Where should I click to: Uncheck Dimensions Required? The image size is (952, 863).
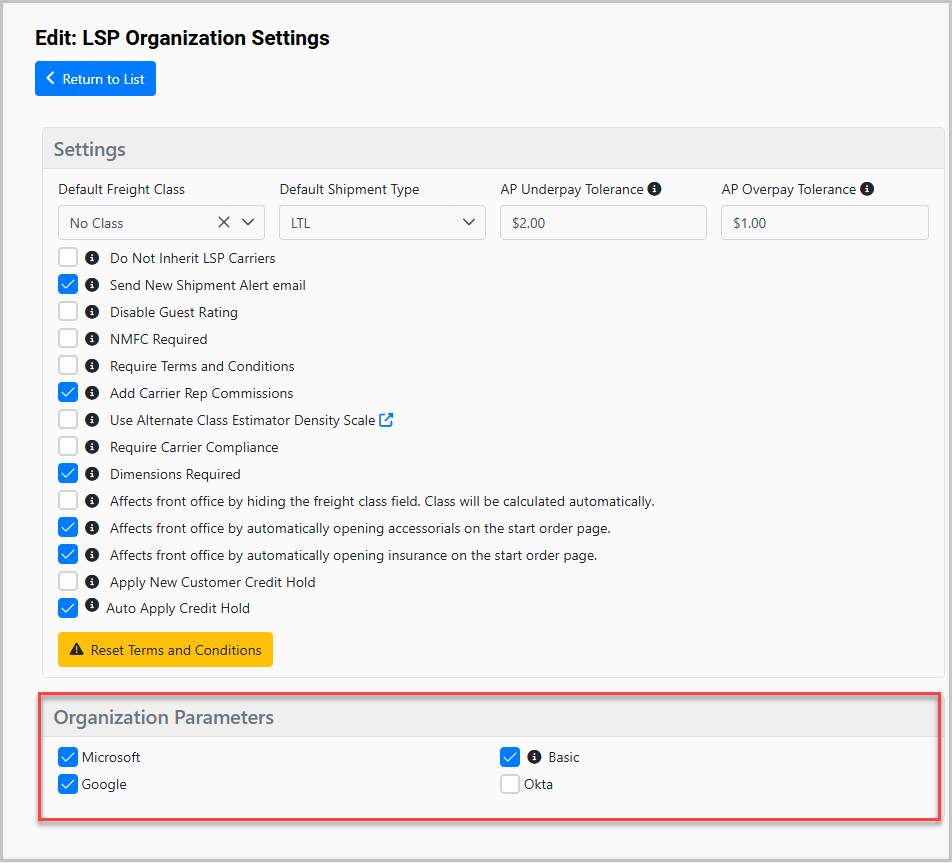pos(67,473)
